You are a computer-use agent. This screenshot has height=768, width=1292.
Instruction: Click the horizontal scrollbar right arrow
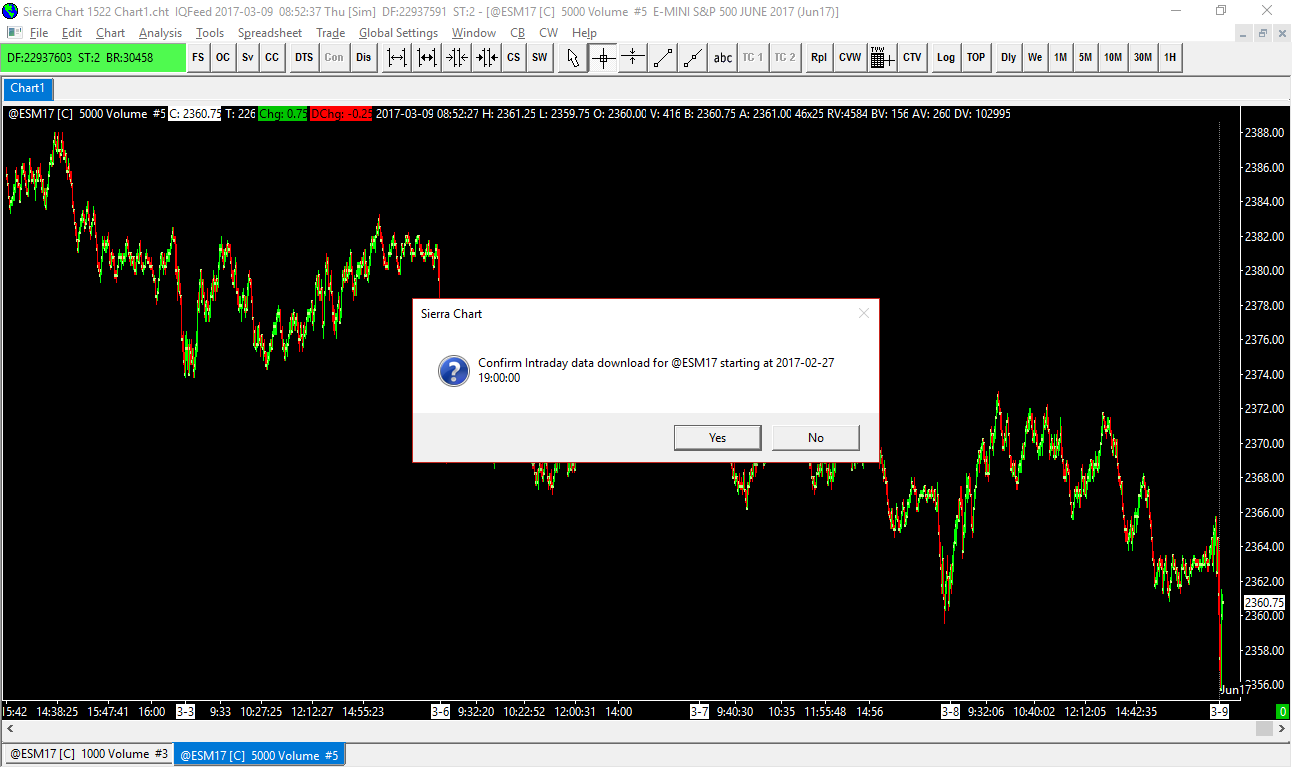[1283, 730]
